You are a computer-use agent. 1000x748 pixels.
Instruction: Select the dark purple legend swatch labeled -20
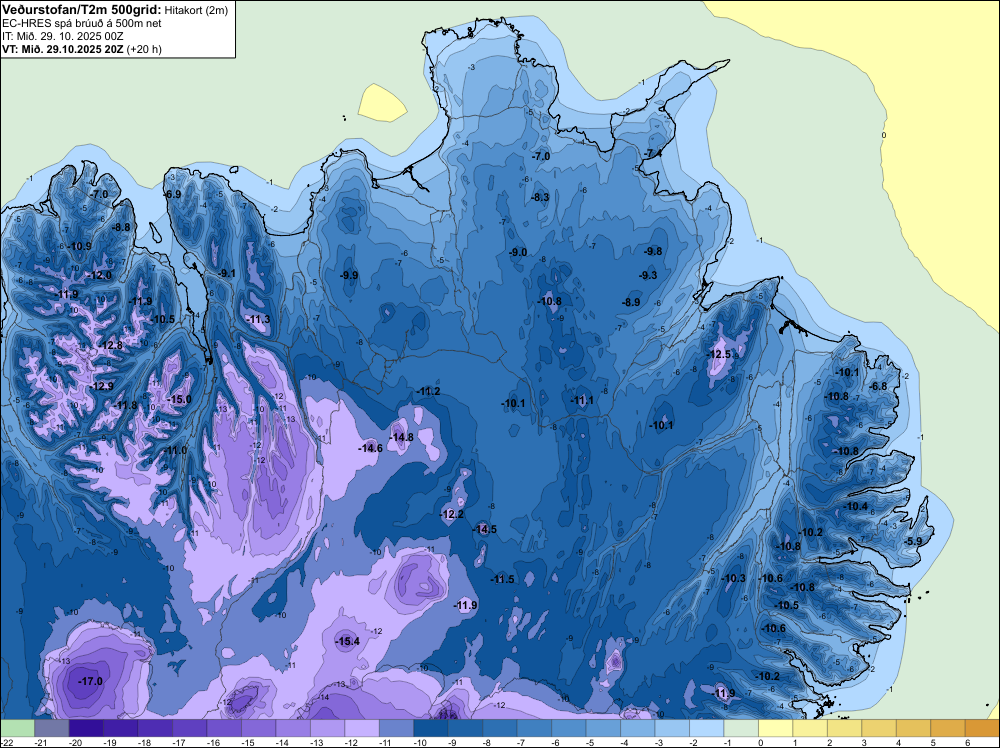click(x=86, y=728)
